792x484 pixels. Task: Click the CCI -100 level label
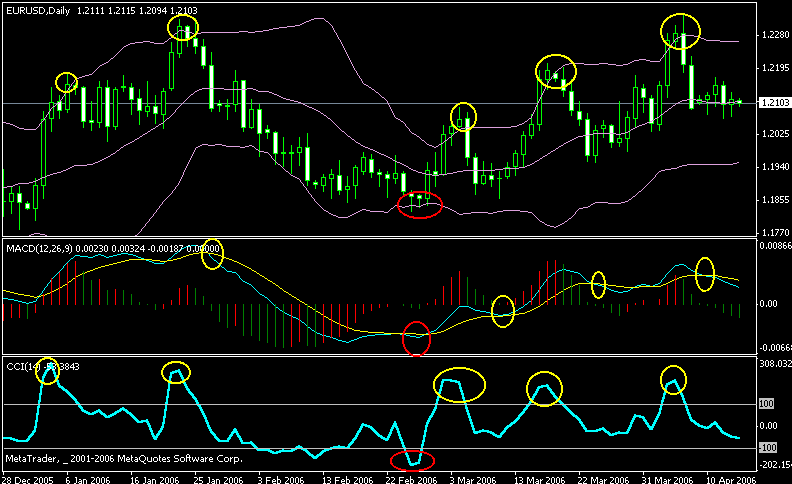(x=768, y=448)
